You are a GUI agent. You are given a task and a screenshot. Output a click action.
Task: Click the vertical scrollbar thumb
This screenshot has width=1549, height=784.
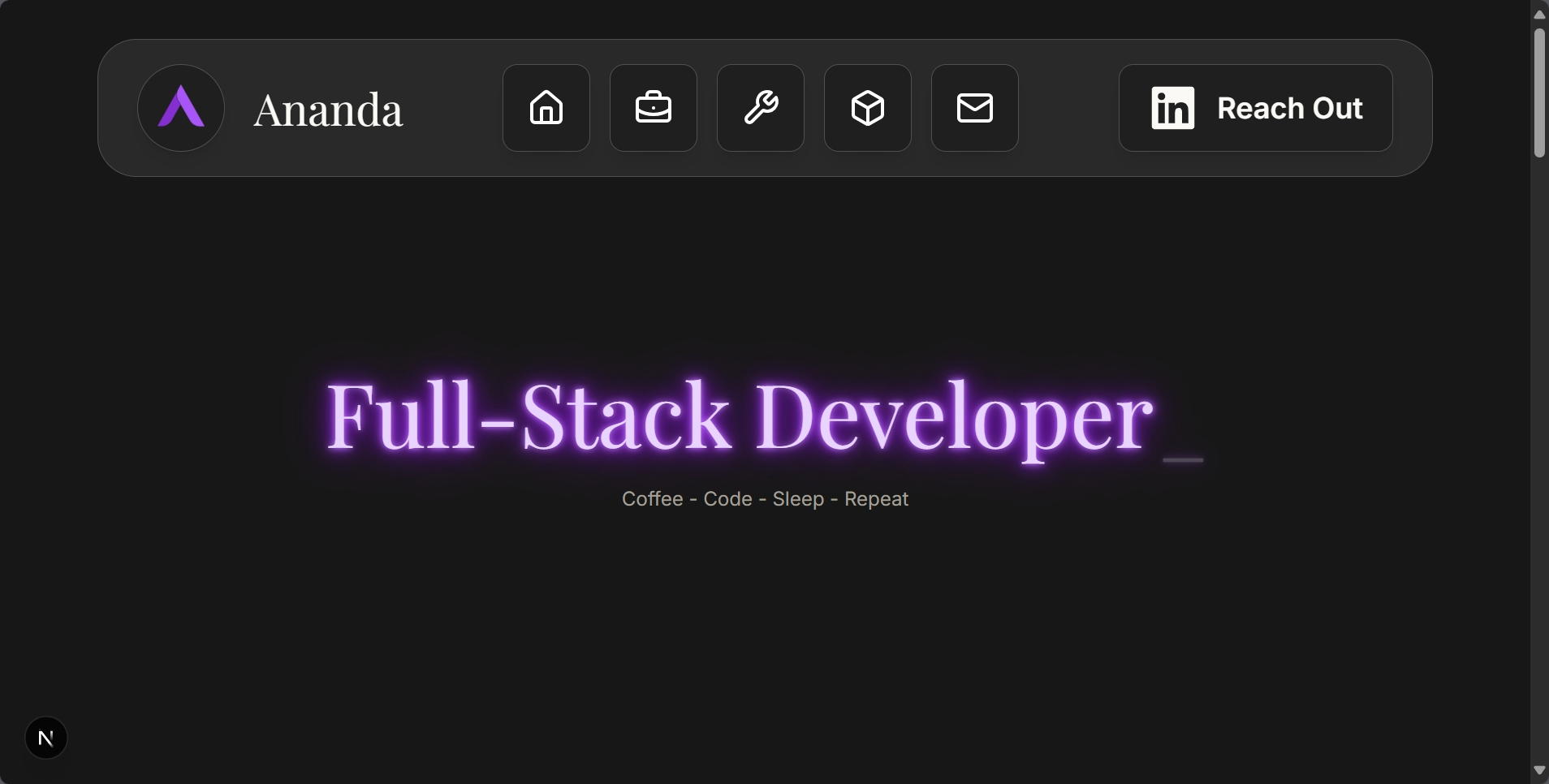(1539, 93)
